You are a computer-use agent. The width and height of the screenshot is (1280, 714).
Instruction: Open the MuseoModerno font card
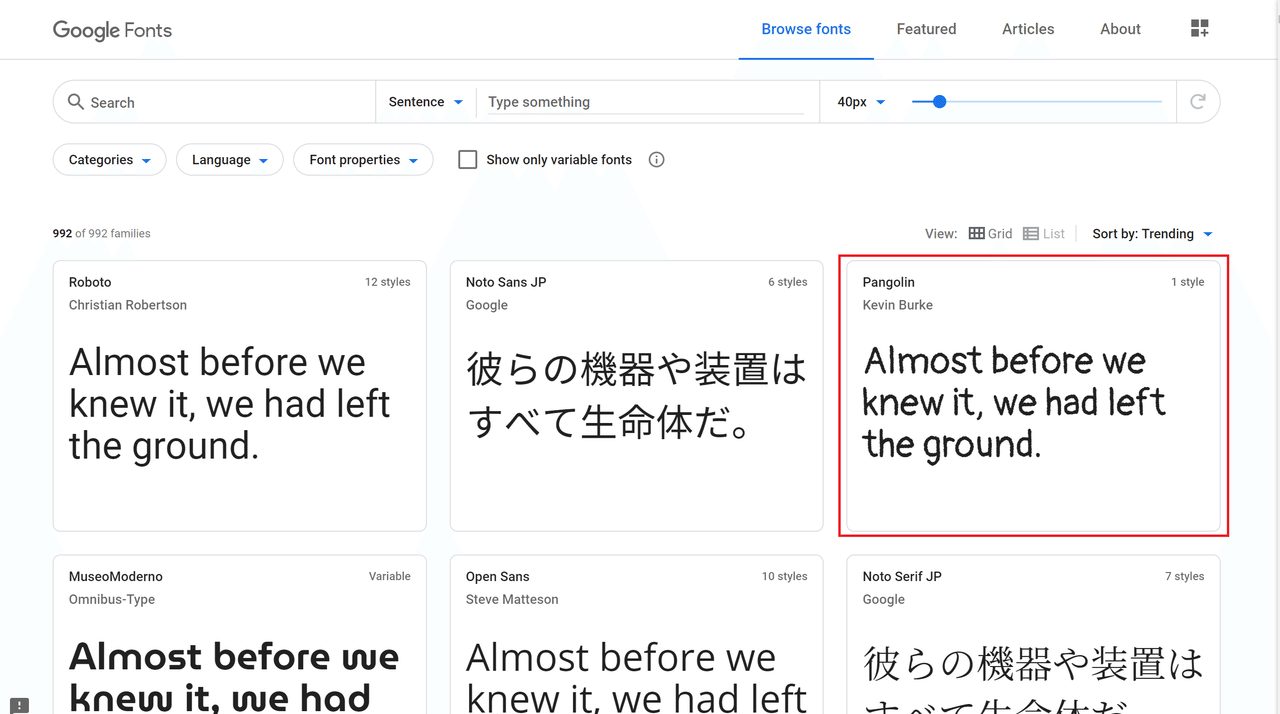pos(240,634)
